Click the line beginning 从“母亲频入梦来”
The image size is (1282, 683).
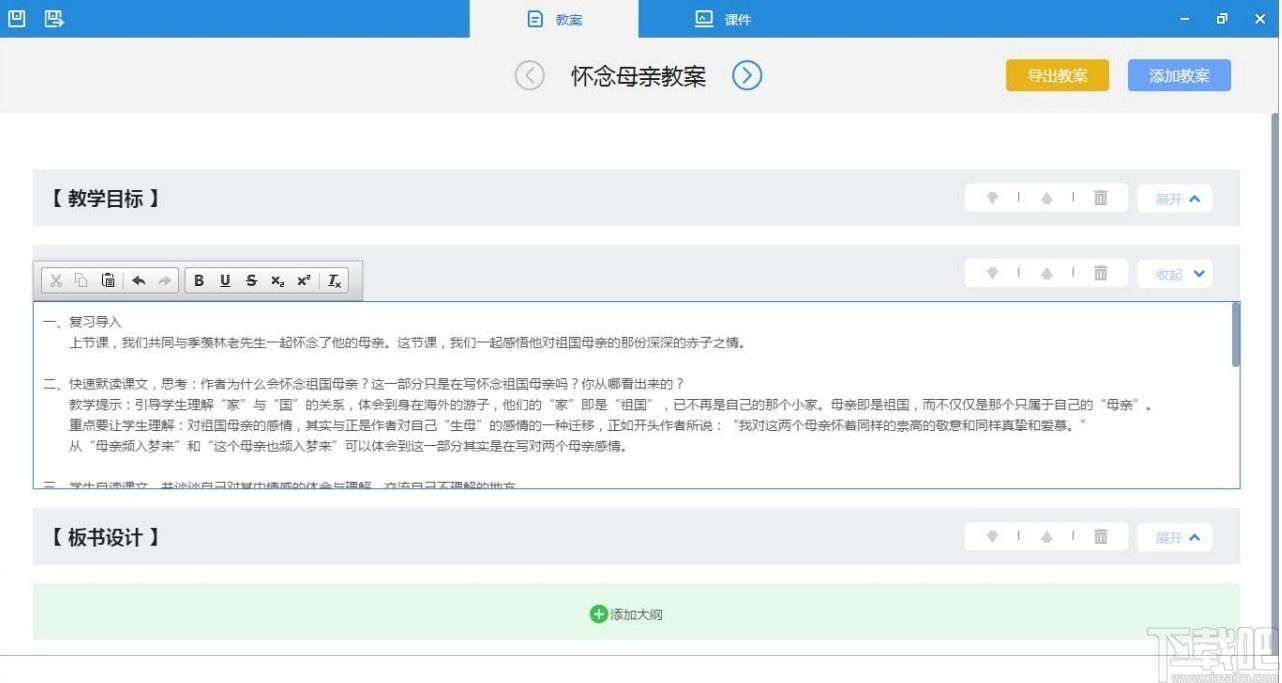pos(348,447)
